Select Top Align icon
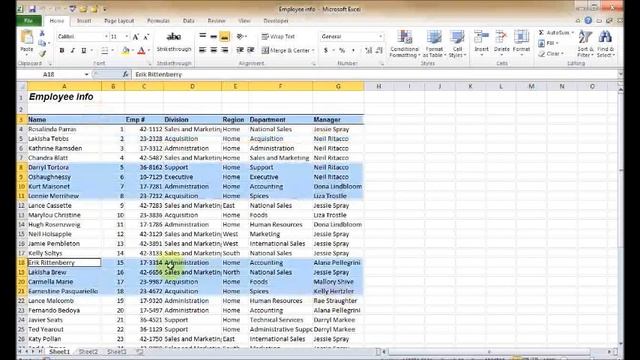Viewport: 640px width, 360px height. pos(202,36)
